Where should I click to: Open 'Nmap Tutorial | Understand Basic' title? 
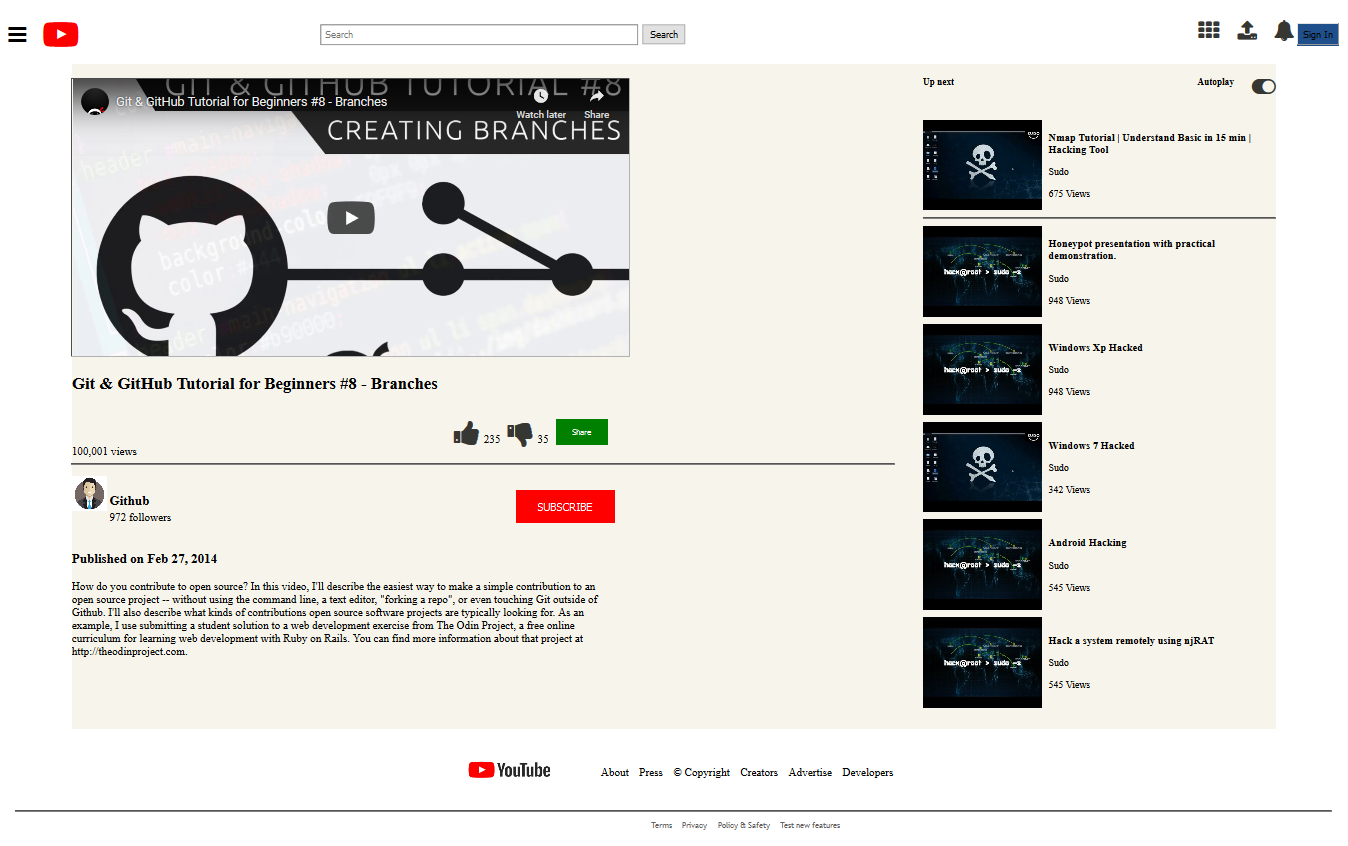click(1150, 143)
